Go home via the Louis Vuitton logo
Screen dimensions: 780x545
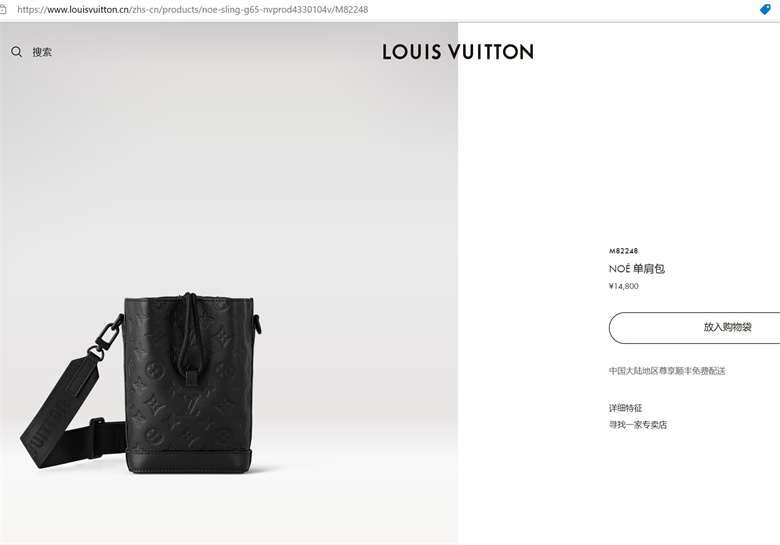coord(458,52)
